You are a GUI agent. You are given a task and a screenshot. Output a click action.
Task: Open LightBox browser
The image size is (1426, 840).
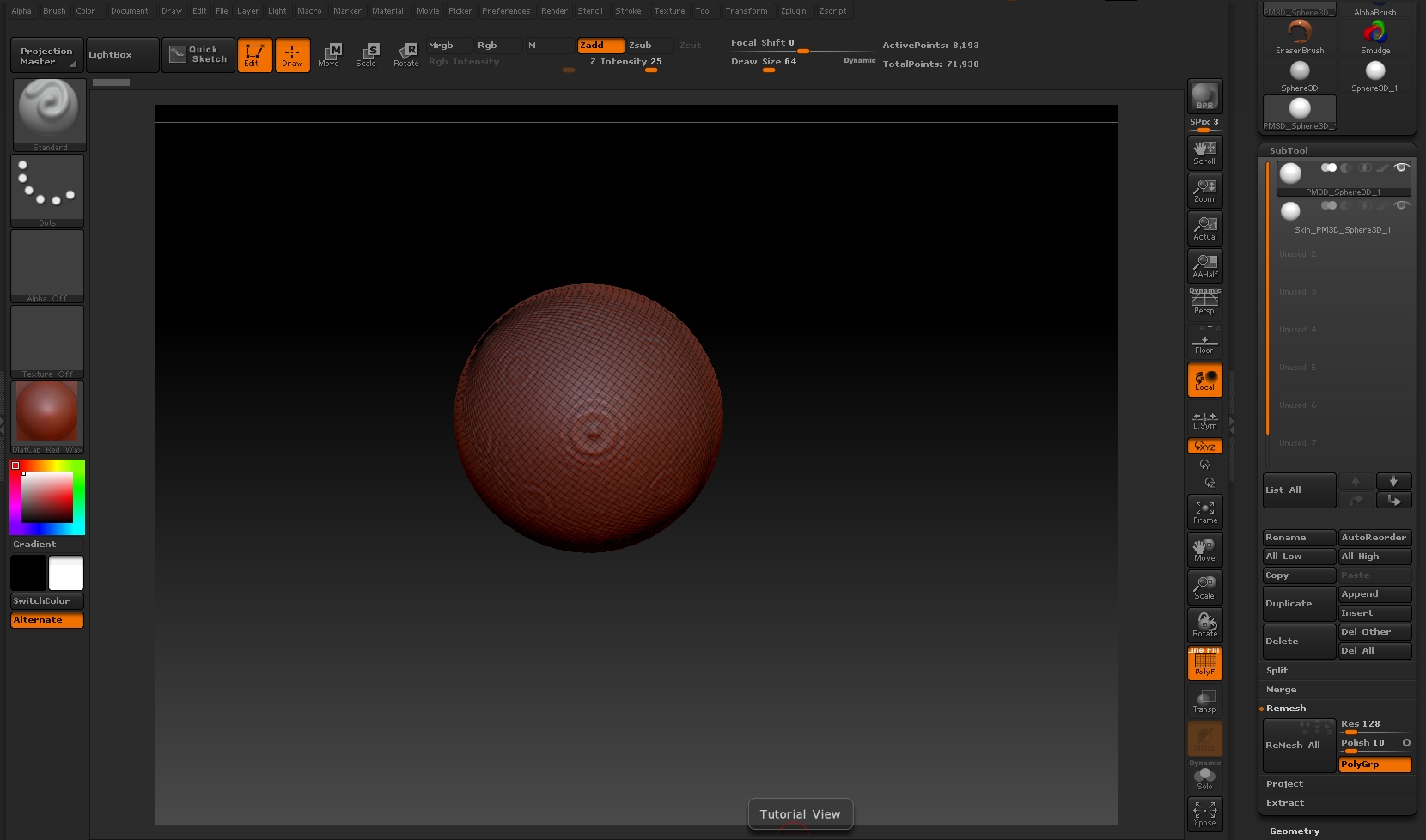[123, 55]
